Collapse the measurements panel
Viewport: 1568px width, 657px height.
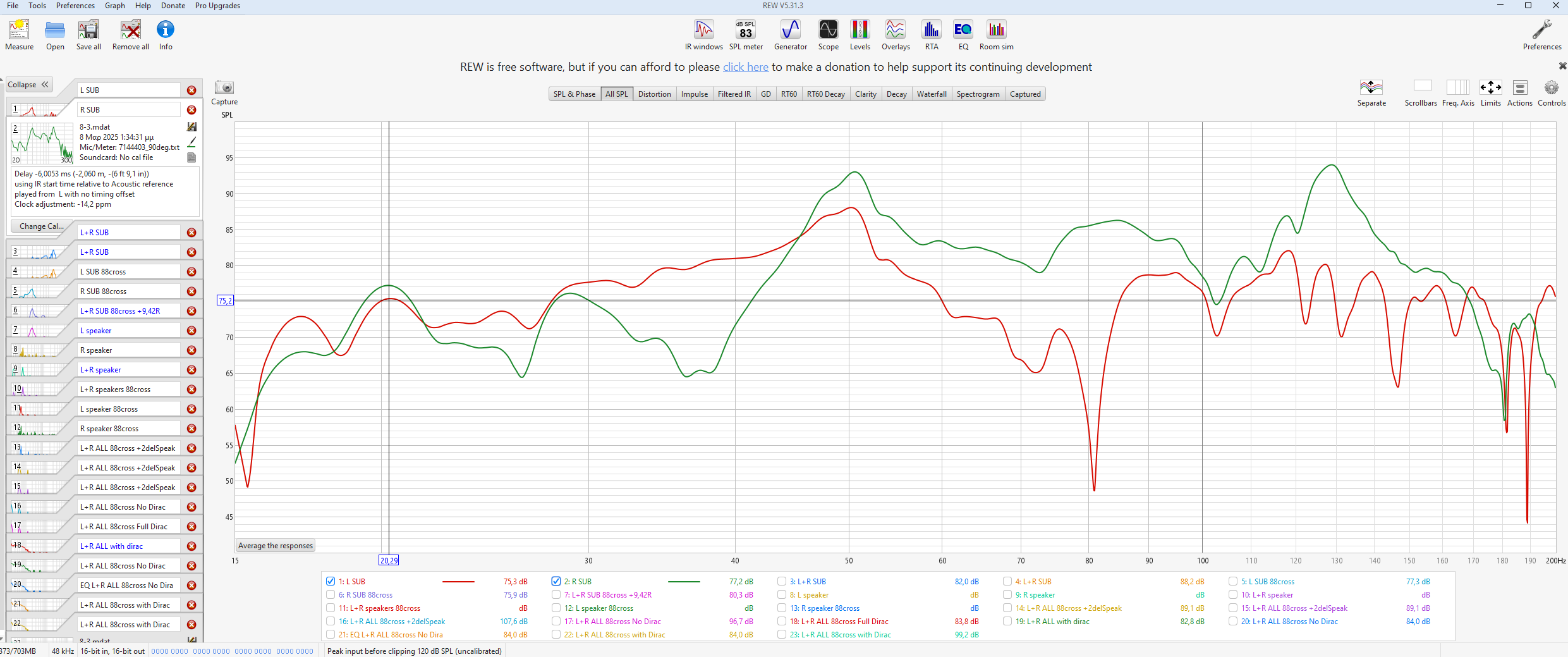(28, 85)
